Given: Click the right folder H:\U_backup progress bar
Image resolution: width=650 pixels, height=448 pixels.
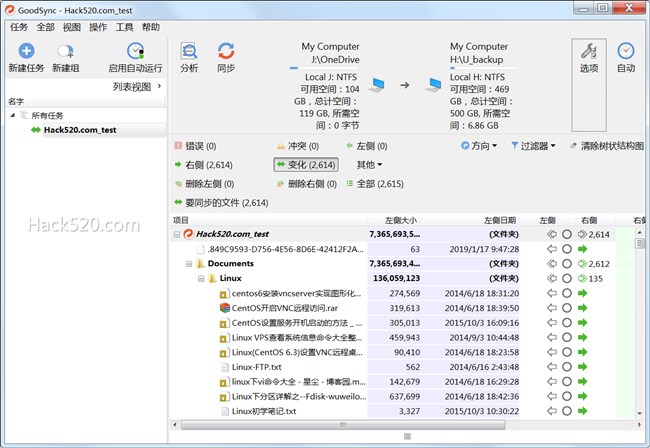Looking at the screenshot, I should tap(484, 68).
